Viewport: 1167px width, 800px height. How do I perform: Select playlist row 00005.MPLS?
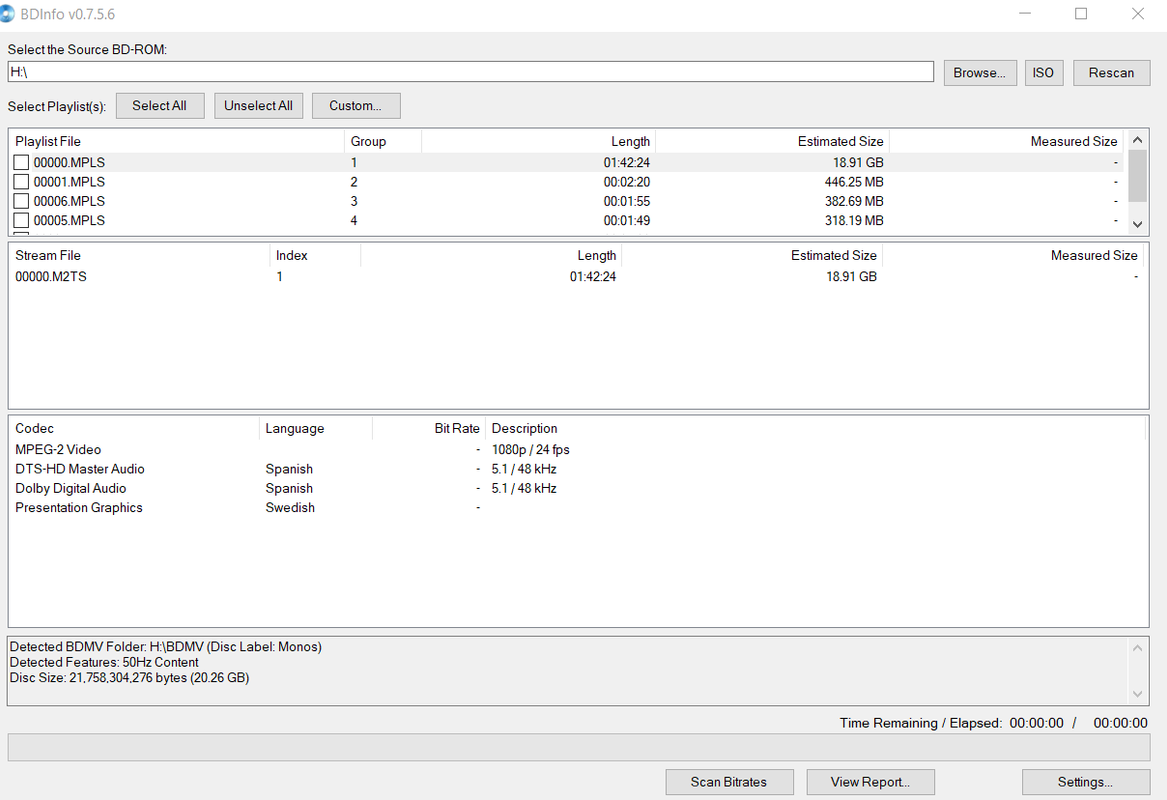[x=567, y=220]
